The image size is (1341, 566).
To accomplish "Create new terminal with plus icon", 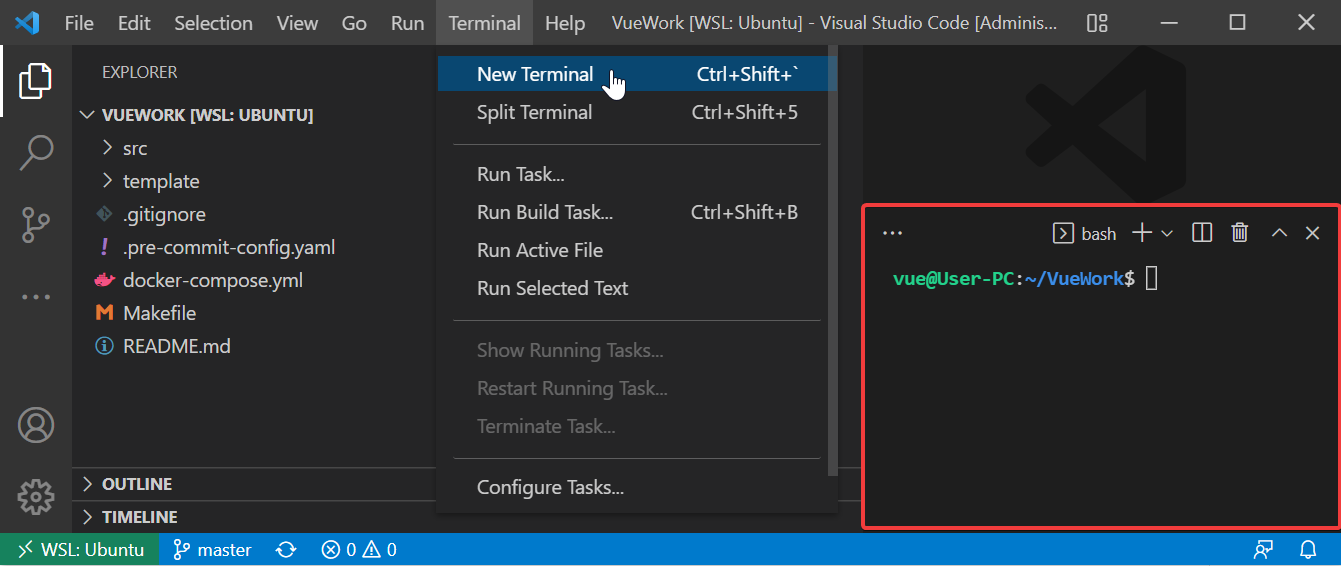I will 1142,233.
